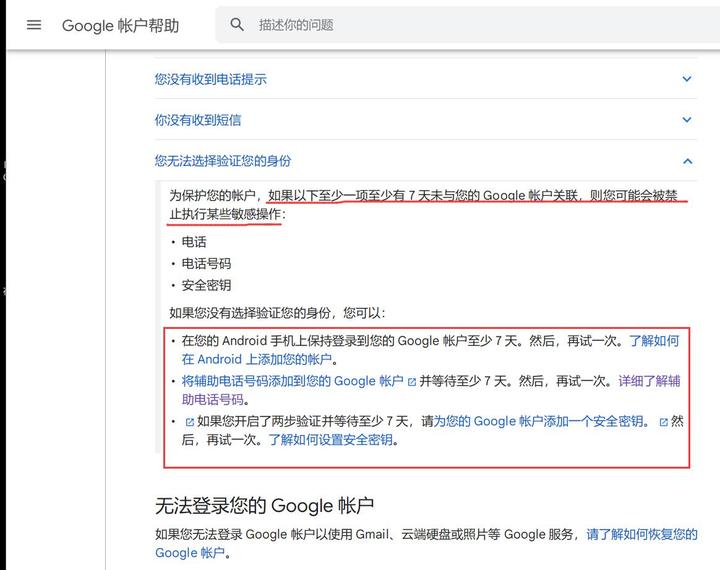Viewport: 720px width, 570px height.
Task: Click the search magnifier icon
Action: 237,25
